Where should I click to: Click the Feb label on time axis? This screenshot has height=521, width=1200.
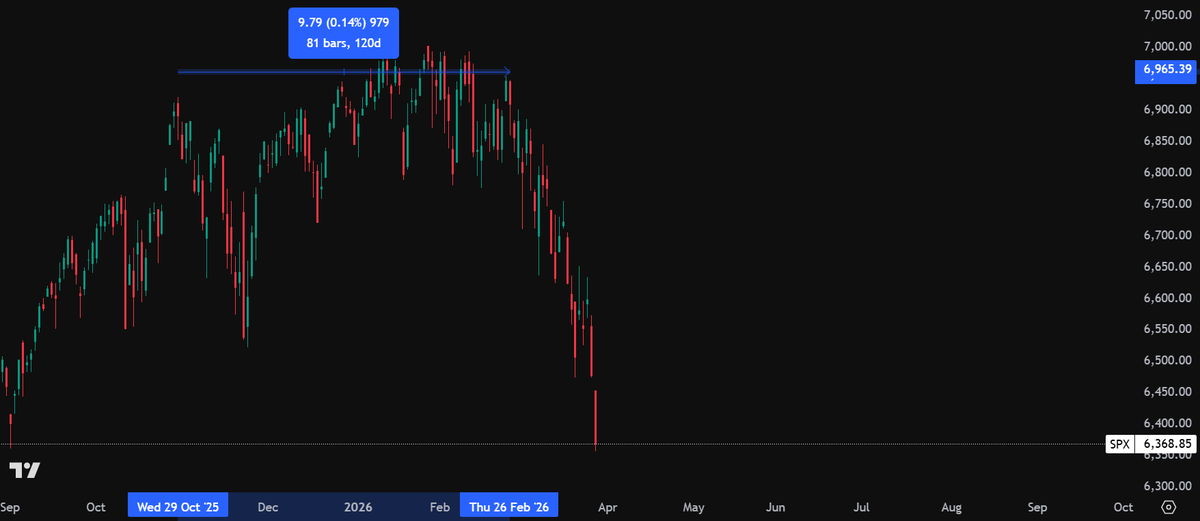pos(440,507)
